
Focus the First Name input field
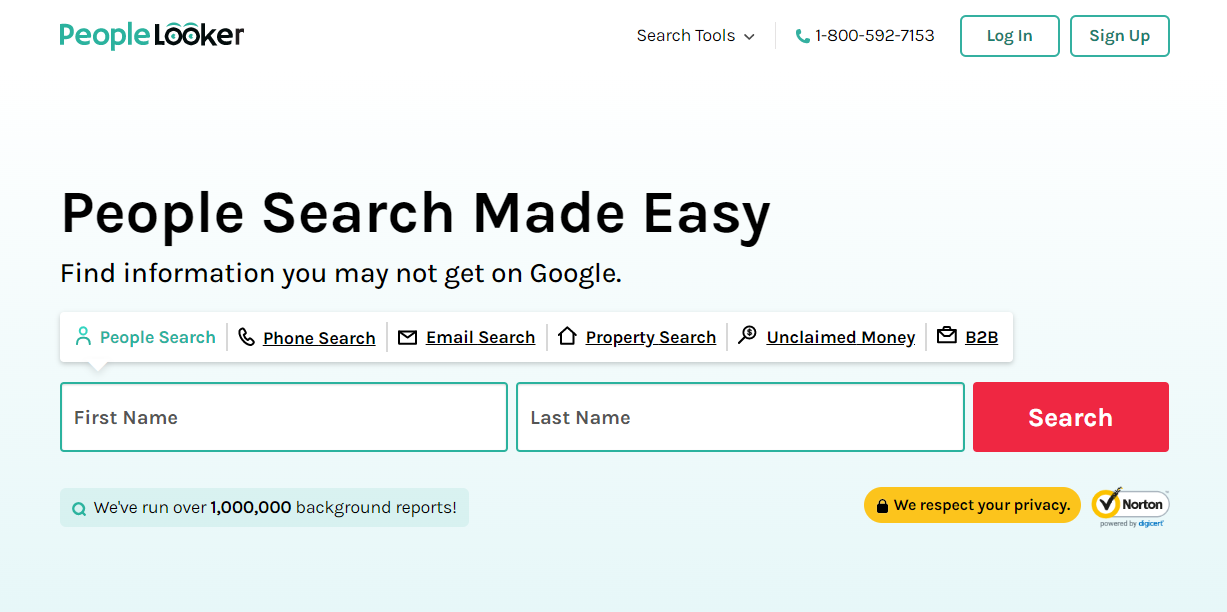click(284, 417)
